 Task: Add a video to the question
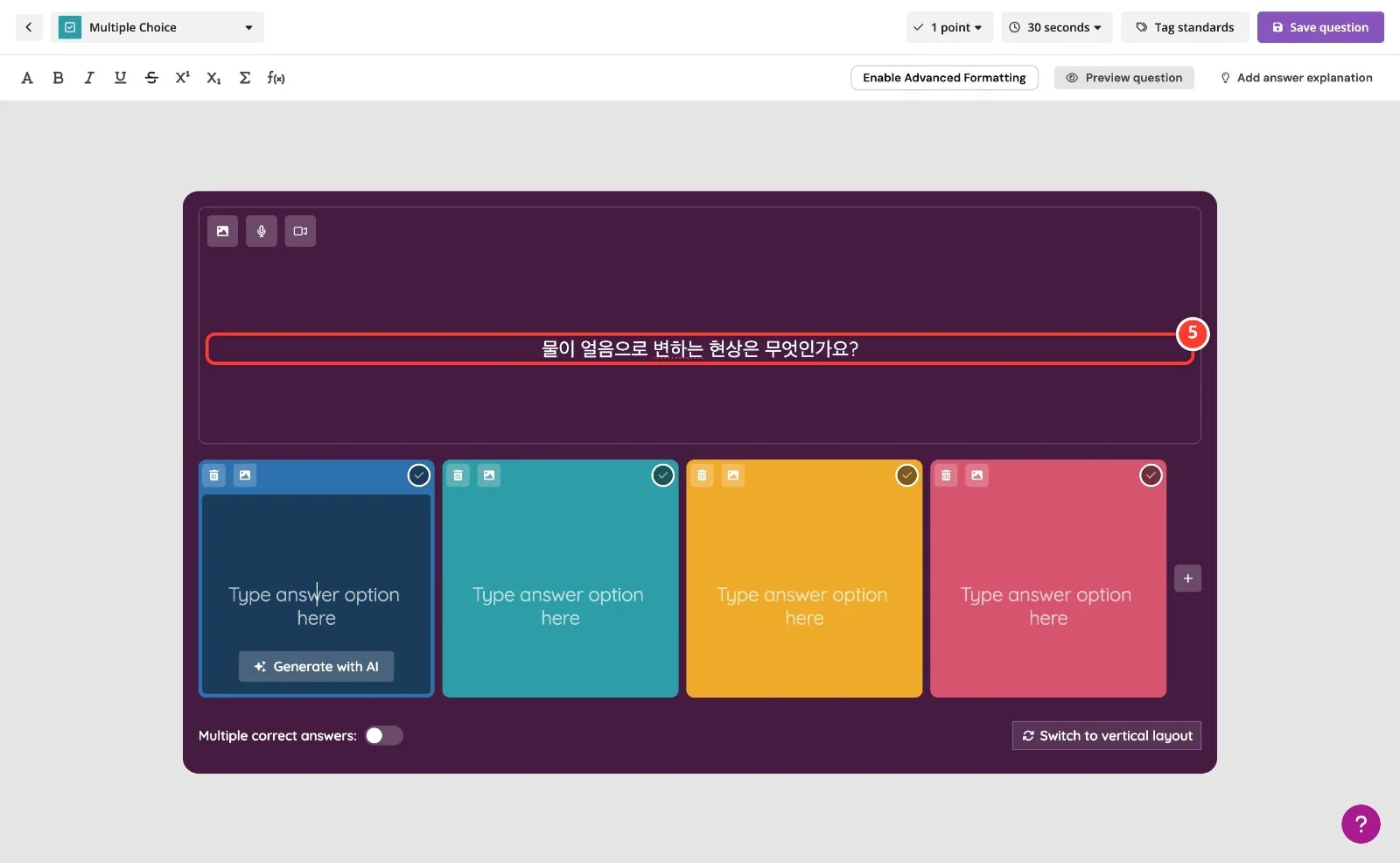(x=300, y=231)
